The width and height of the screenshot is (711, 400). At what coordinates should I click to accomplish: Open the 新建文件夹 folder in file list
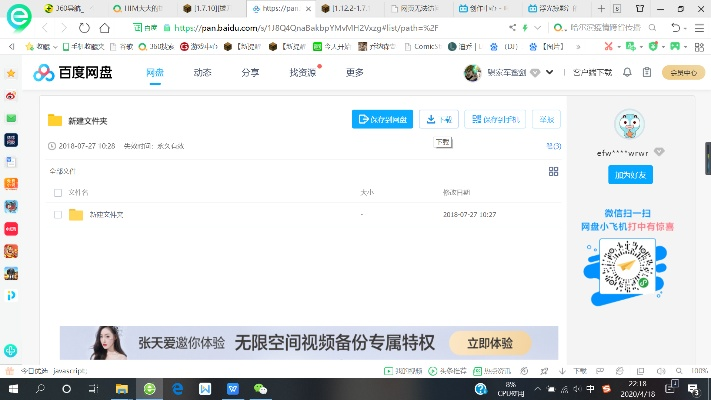[x=106, y=215]
